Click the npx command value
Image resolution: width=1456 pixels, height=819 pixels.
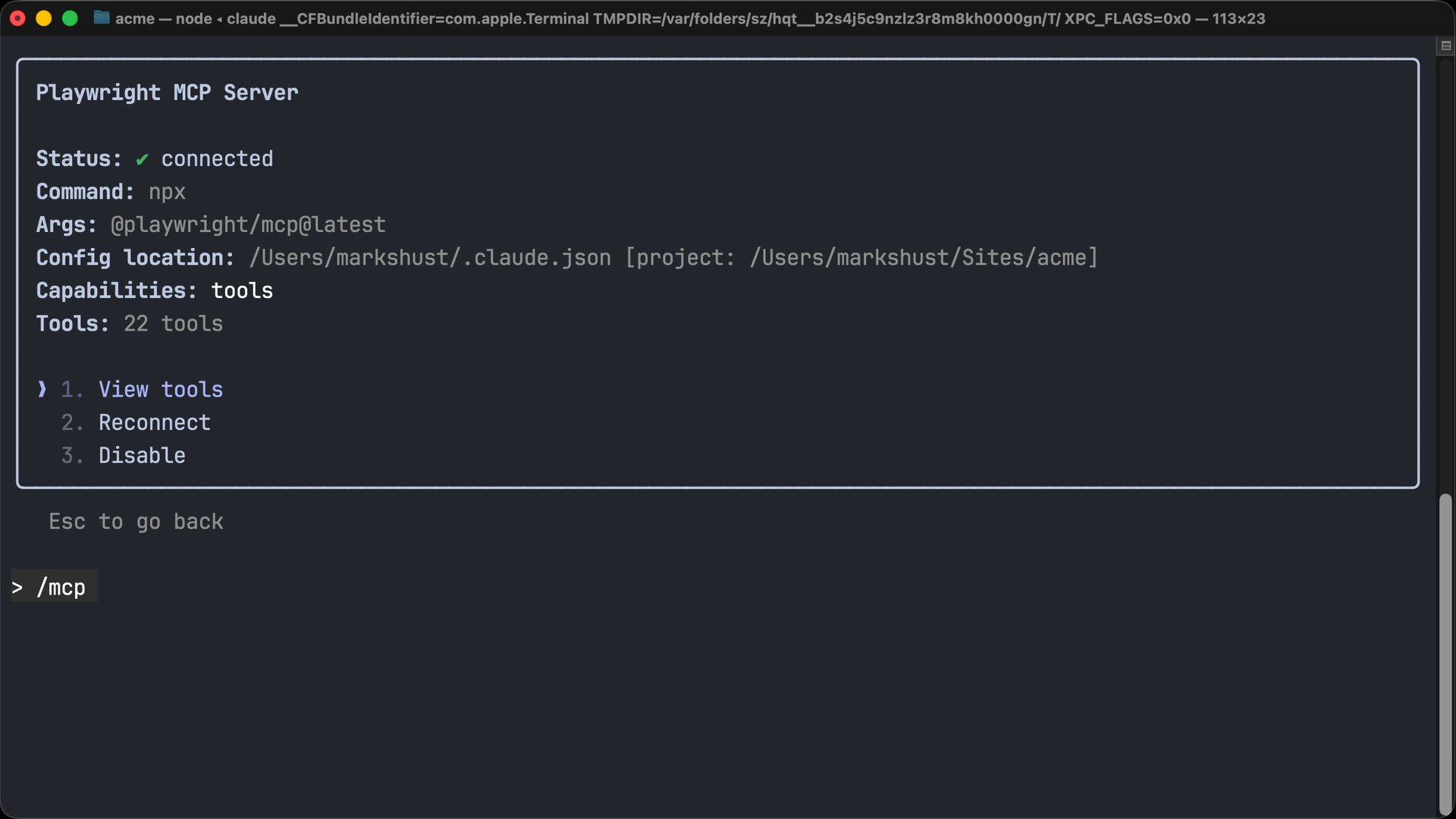[x=166, y=192]
